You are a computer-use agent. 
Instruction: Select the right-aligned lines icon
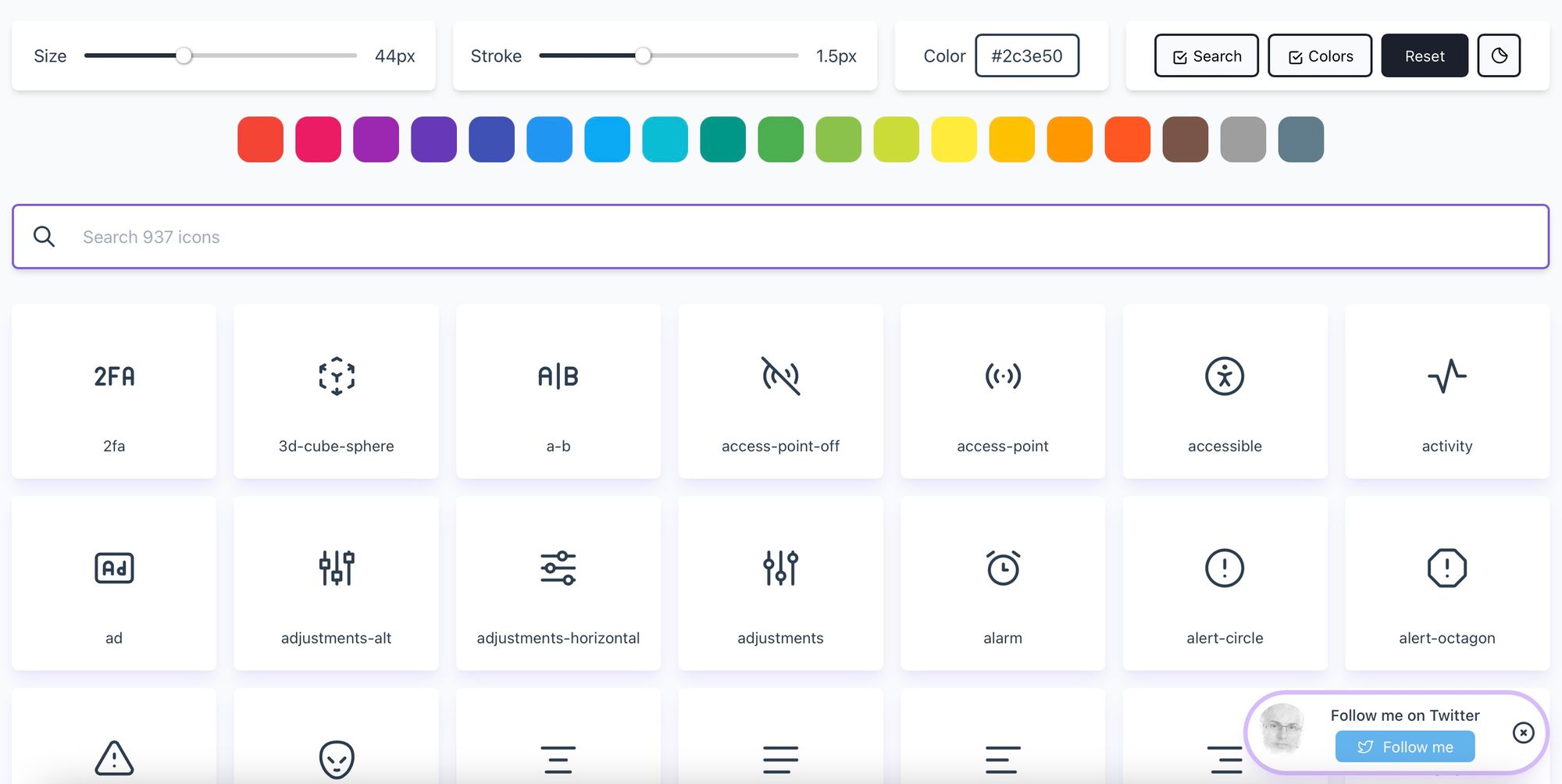[1225, 759]
